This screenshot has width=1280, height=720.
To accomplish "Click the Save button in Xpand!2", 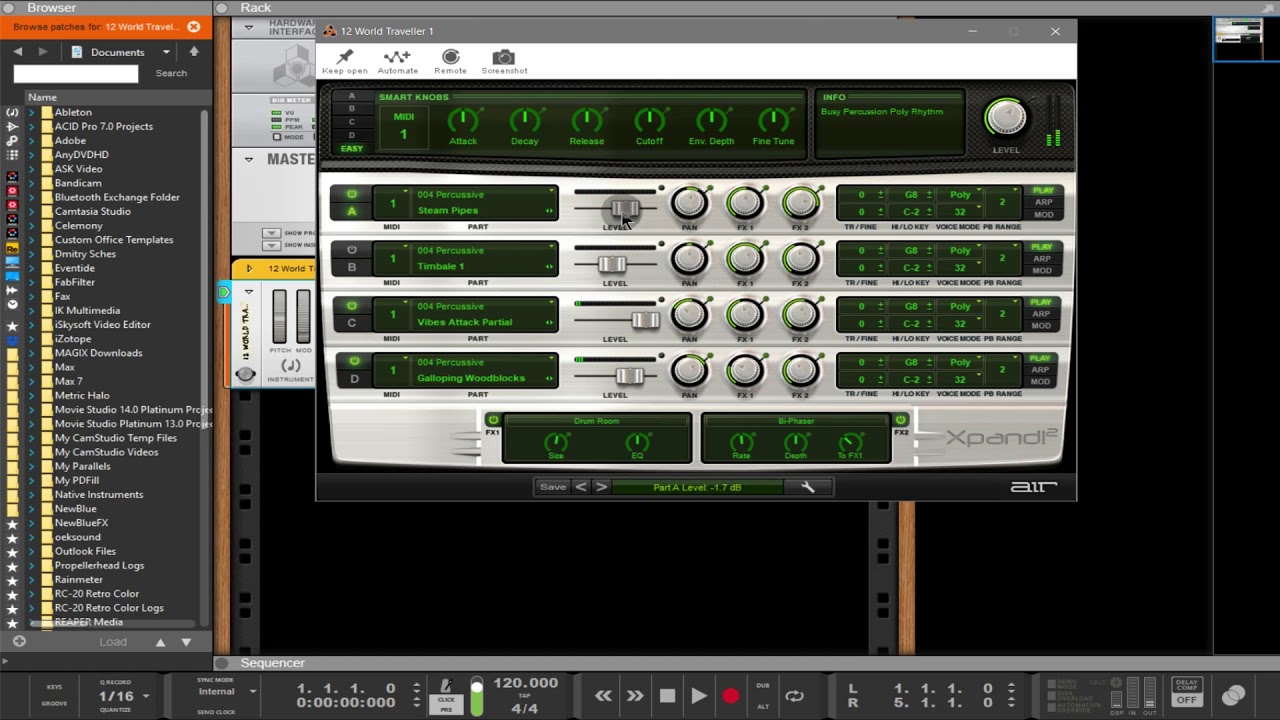I will (553, 487).
